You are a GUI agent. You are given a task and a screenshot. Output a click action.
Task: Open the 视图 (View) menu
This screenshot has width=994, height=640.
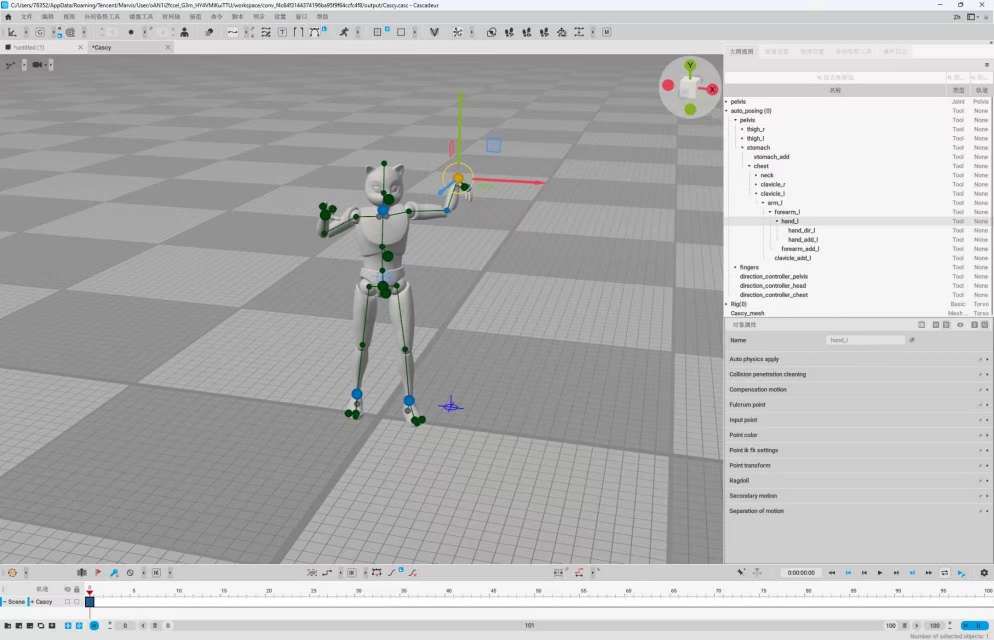pos(69,17)
